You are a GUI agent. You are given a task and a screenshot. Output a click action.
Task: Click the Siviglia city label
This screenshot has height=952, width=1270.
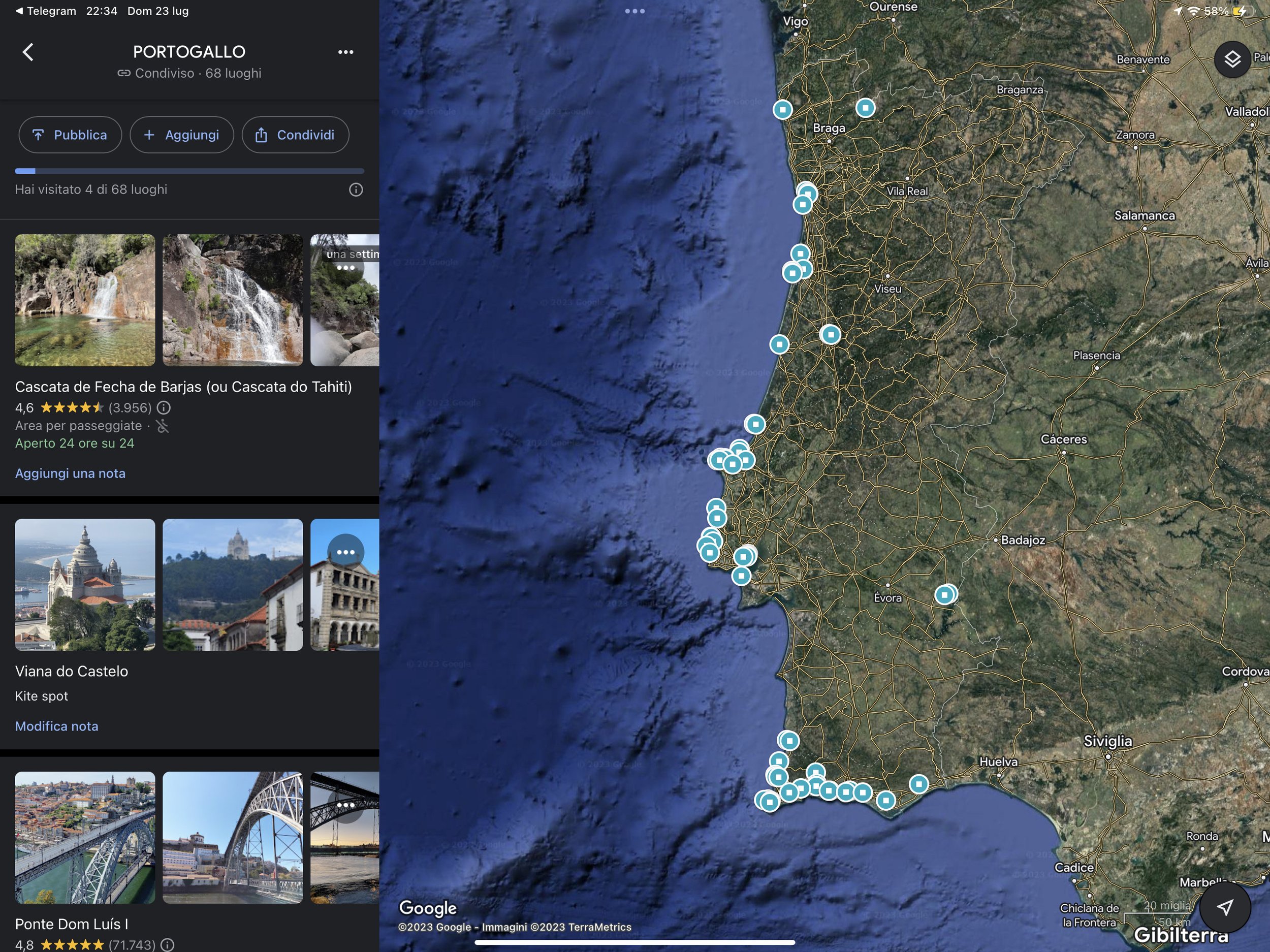pos(1107,741)
